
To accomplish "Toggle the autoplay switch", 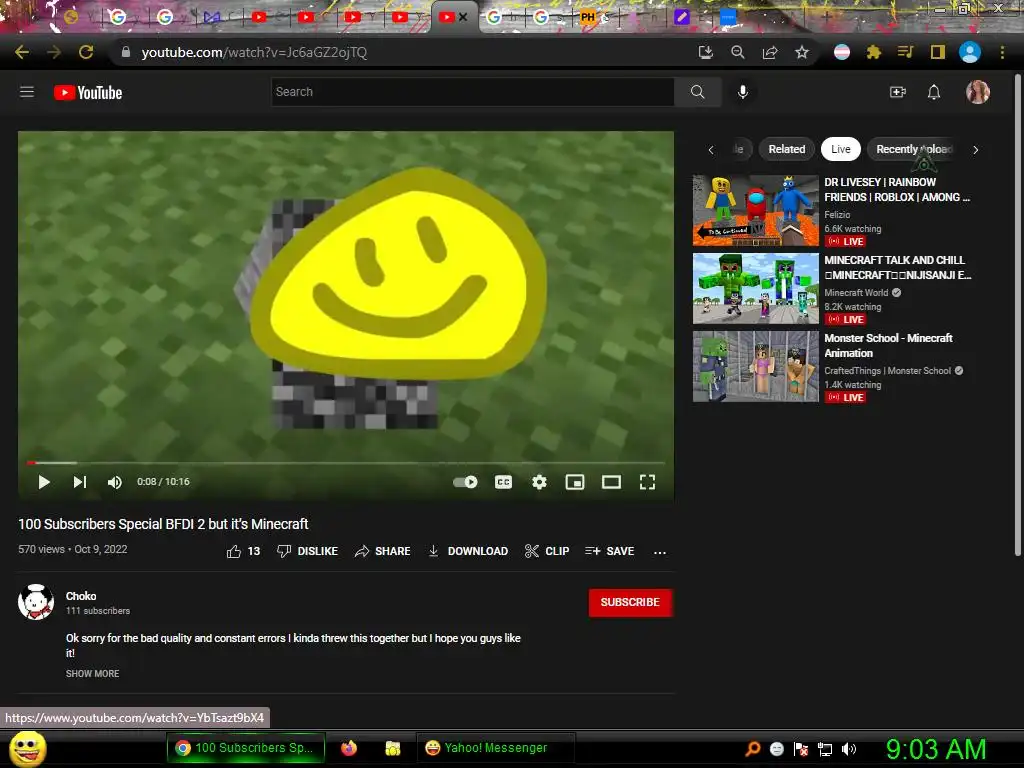I will (465, 482).
